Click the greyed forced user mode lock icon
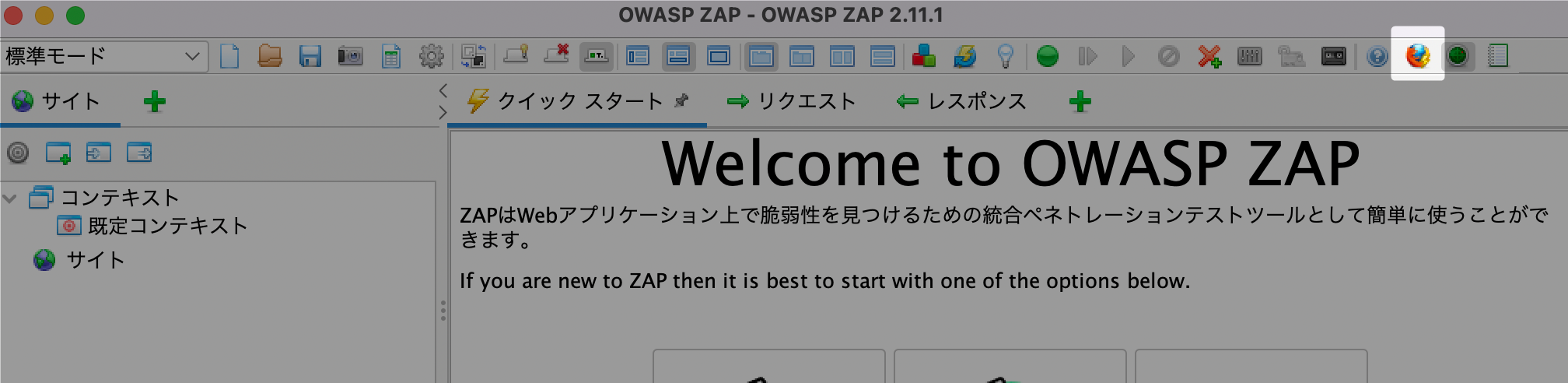This screenshot has height=383, width=1568. [1291, 56]
